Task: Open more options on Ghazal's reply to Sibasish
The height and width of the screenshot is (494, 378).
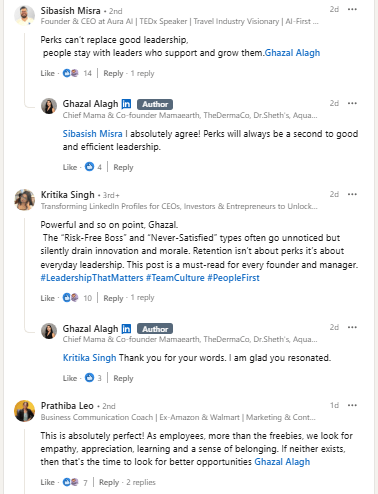Action: (352, 103)
